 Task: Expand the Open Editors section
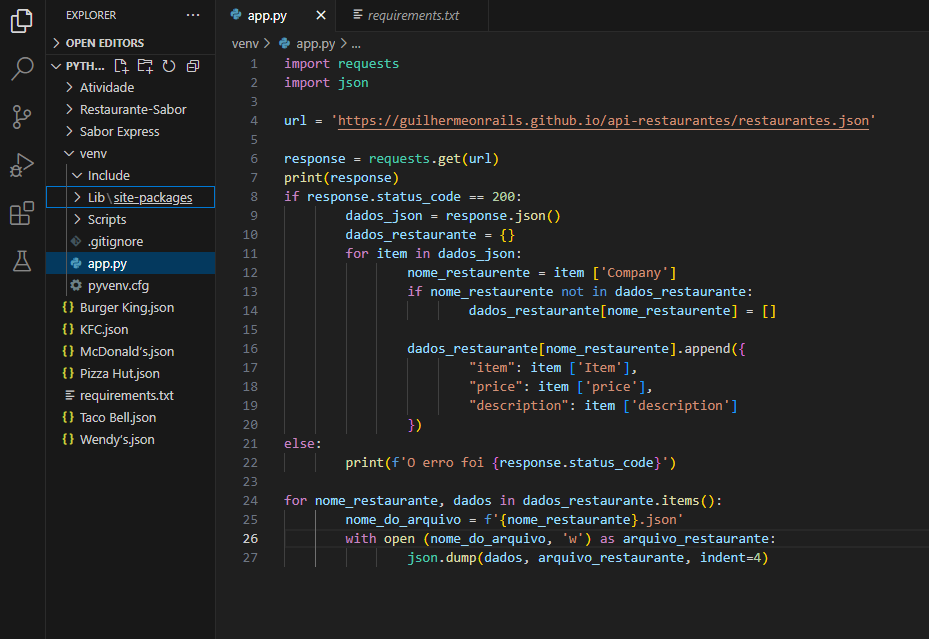click(130, 43)
